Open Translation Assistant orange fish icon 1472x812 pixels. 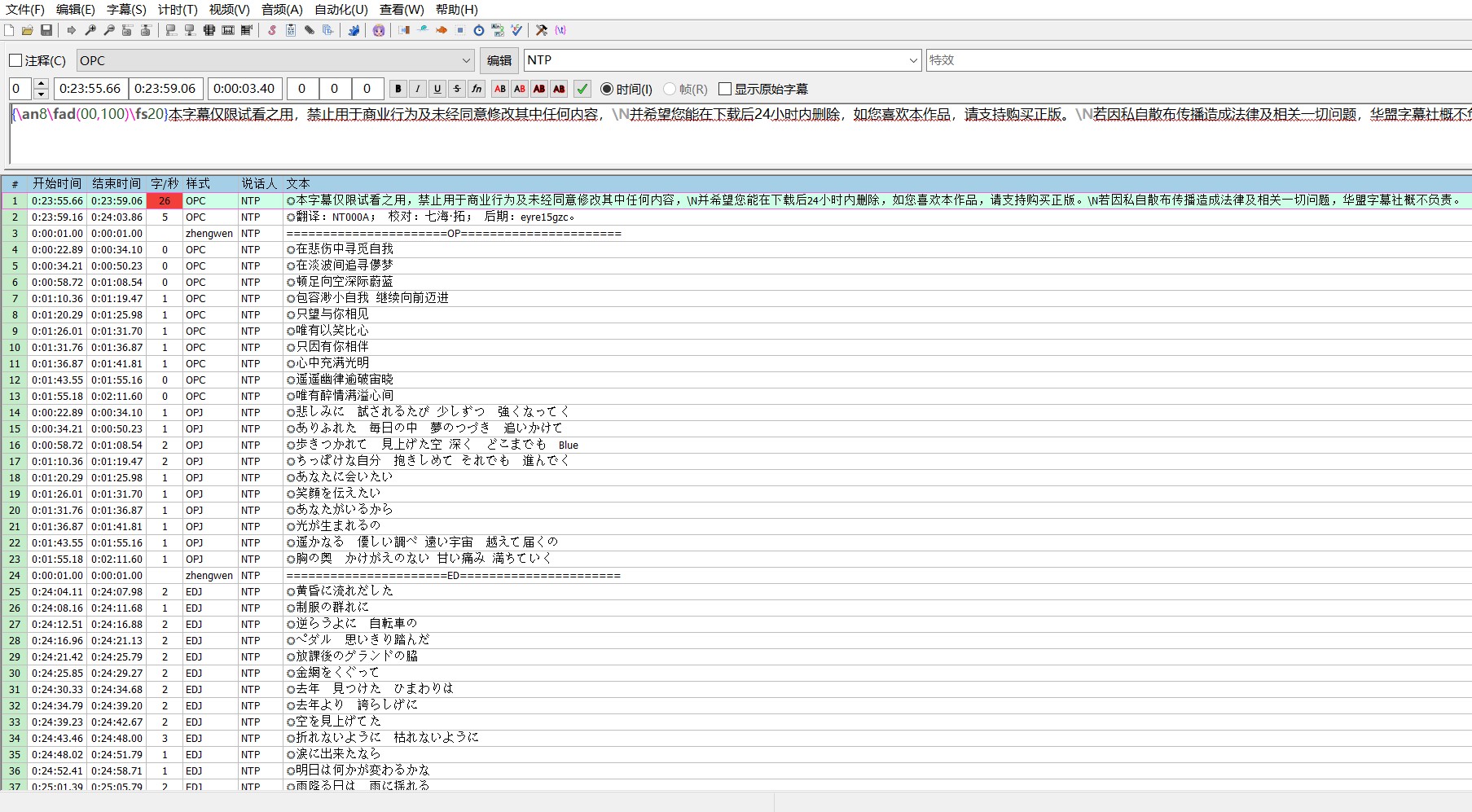tap(442, 30)
